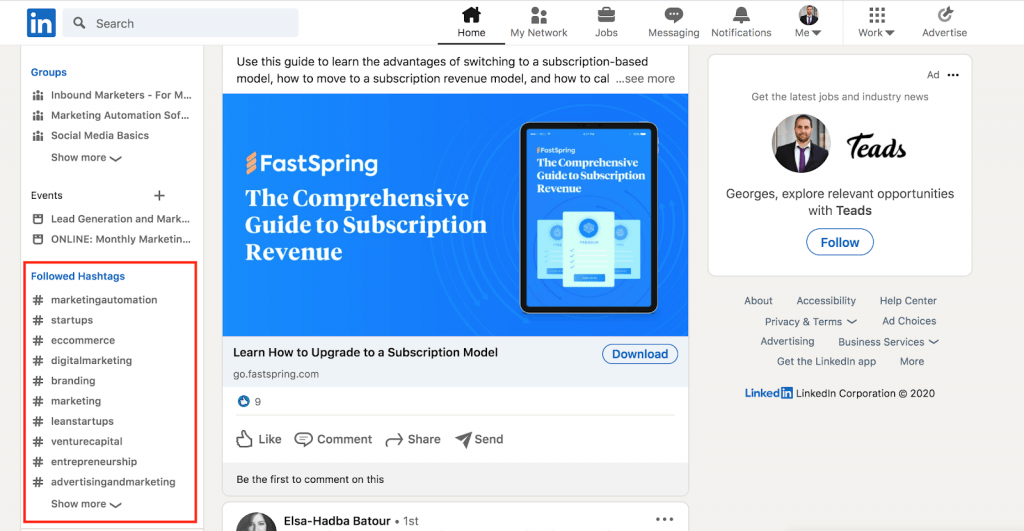Viewport: 1024px width, 531px height.
Task: Open the Accessibility footer link
Action: click(826, 300)
